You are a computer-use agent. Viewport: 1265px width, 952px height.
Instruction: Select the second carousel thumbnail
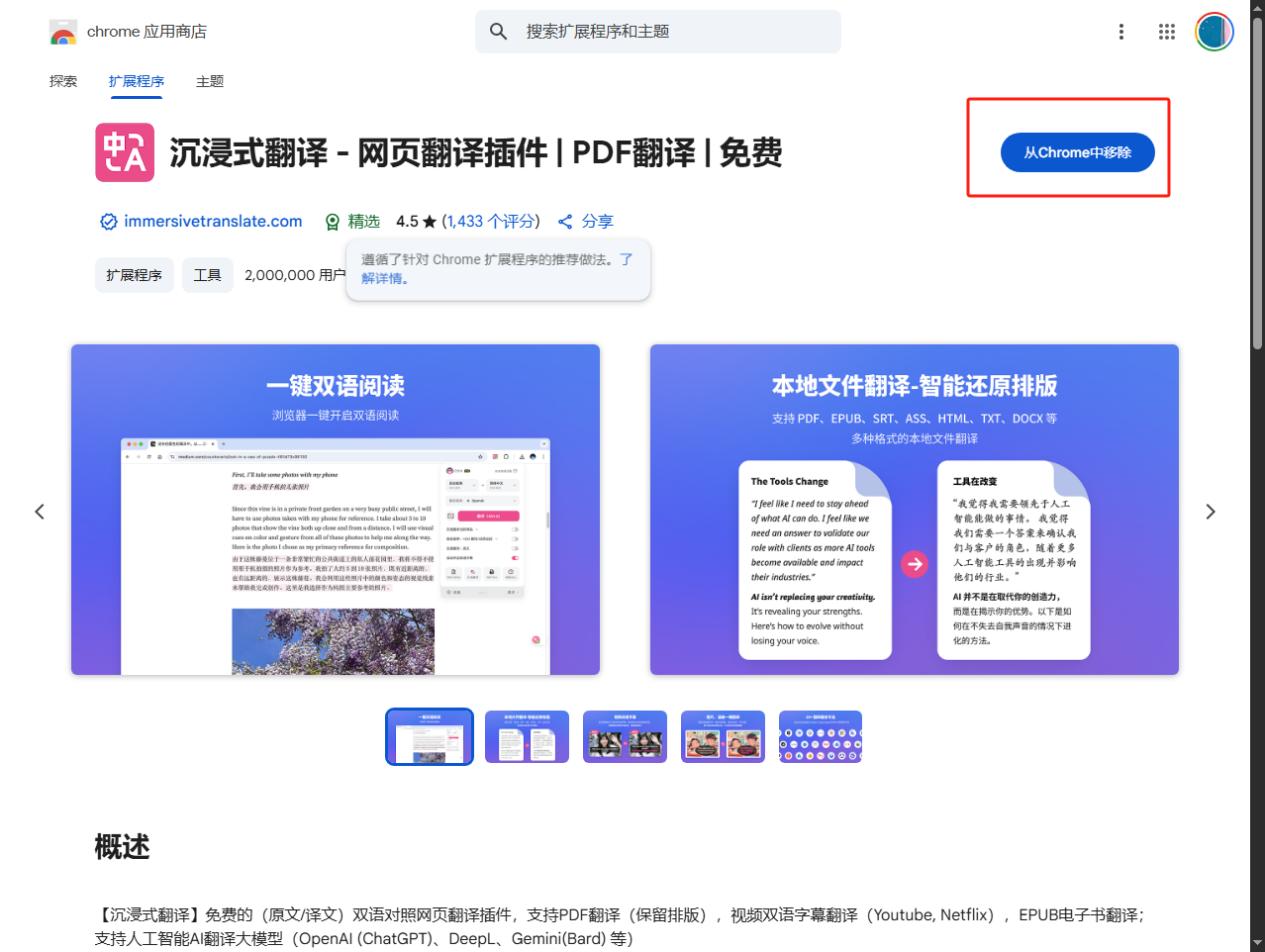528,736
